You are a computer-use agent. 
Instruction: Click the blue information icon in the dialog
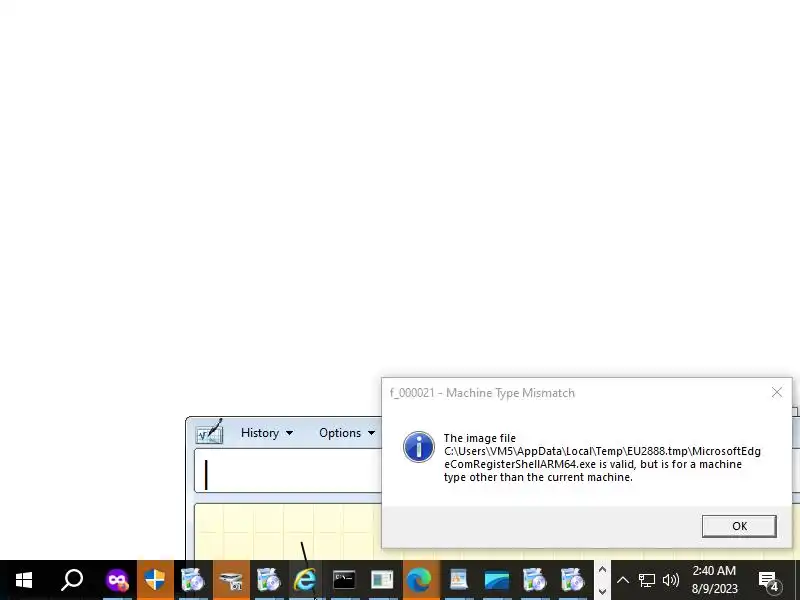[x=419, y=447]
